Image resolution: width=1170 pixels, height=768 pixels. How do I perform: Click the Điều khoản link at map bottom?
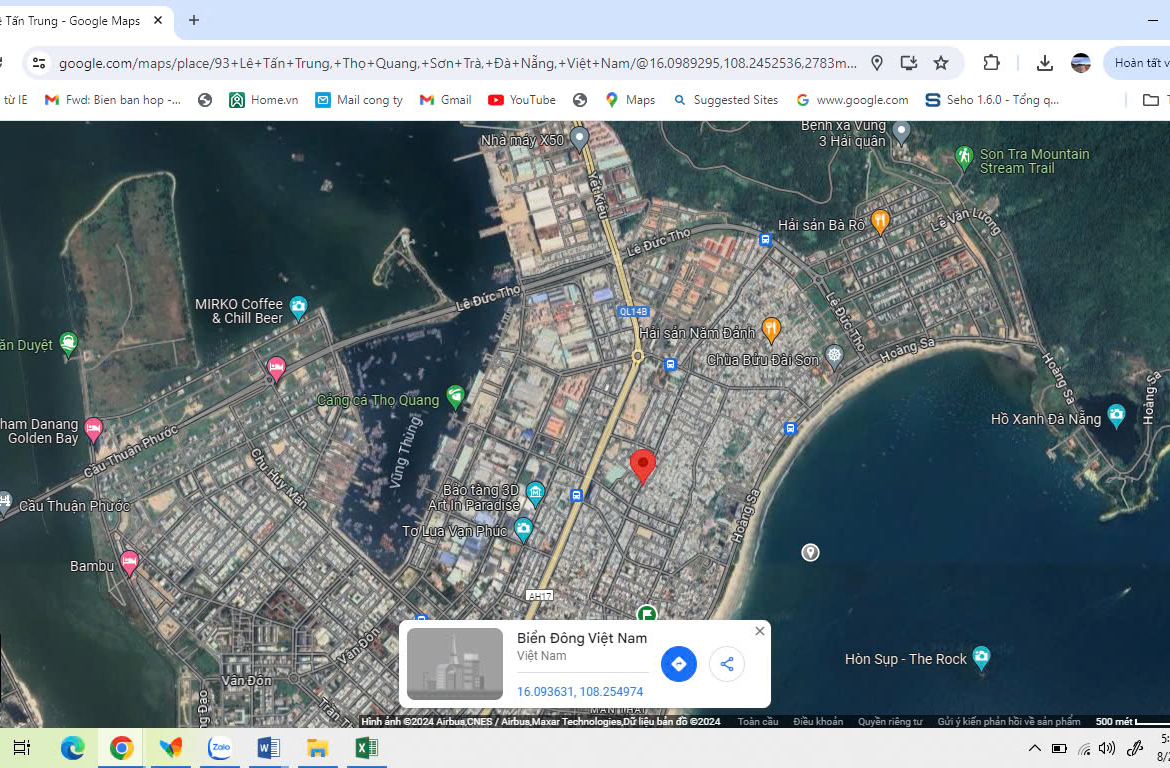coord(817,722)
